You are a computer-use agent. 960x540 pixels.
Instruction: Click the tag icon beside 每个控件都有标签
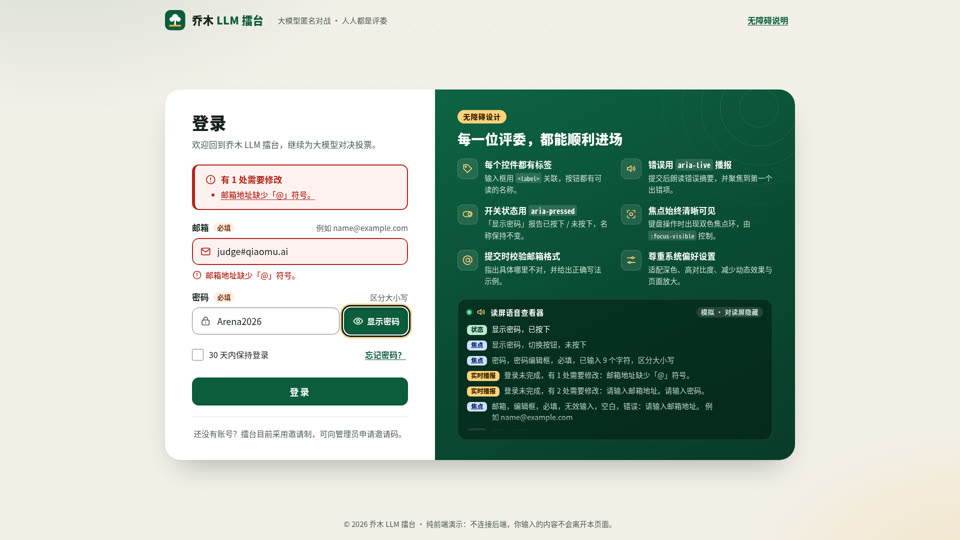(x=467, y=168)
